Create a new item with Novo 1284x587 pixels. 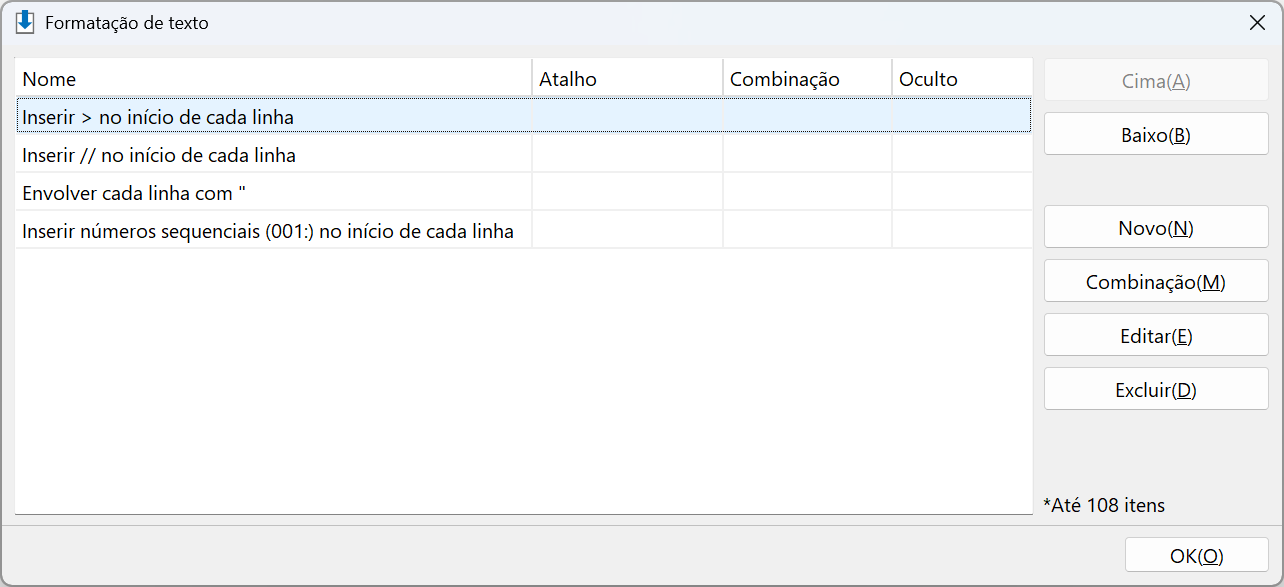[1156, 228]
